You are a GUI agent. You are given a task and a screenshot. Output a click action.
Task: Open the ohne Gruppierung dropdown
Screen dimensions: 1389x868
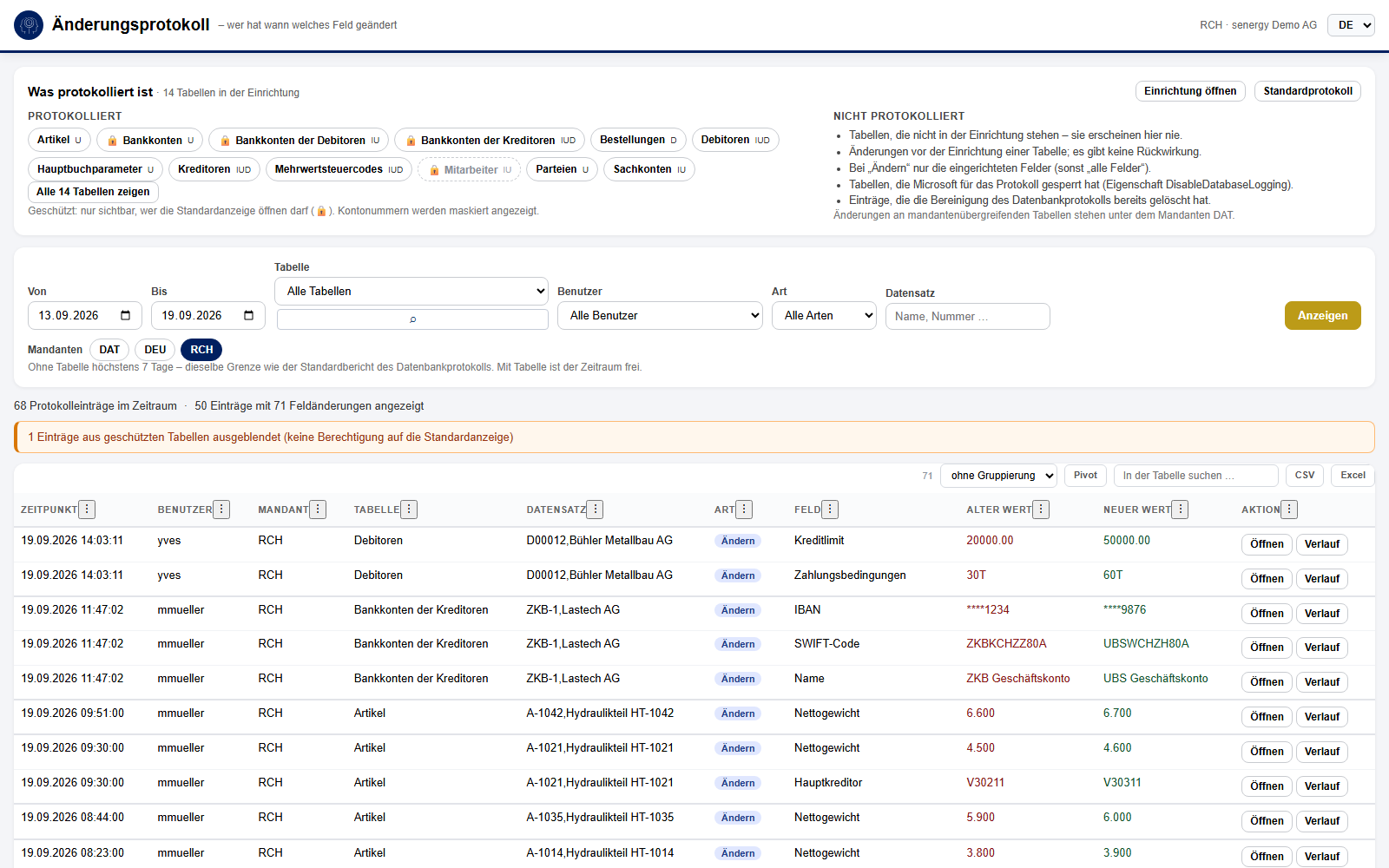(998, 476)
